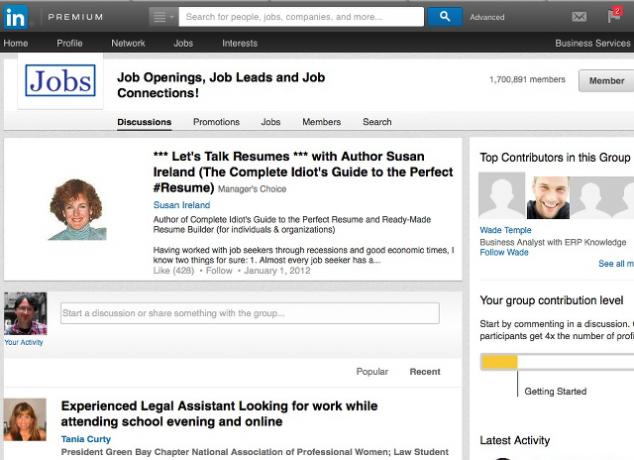Open the messages envelope icon
Image resolution: width=634 pixels, height=460 pixels.
(579, 17)
